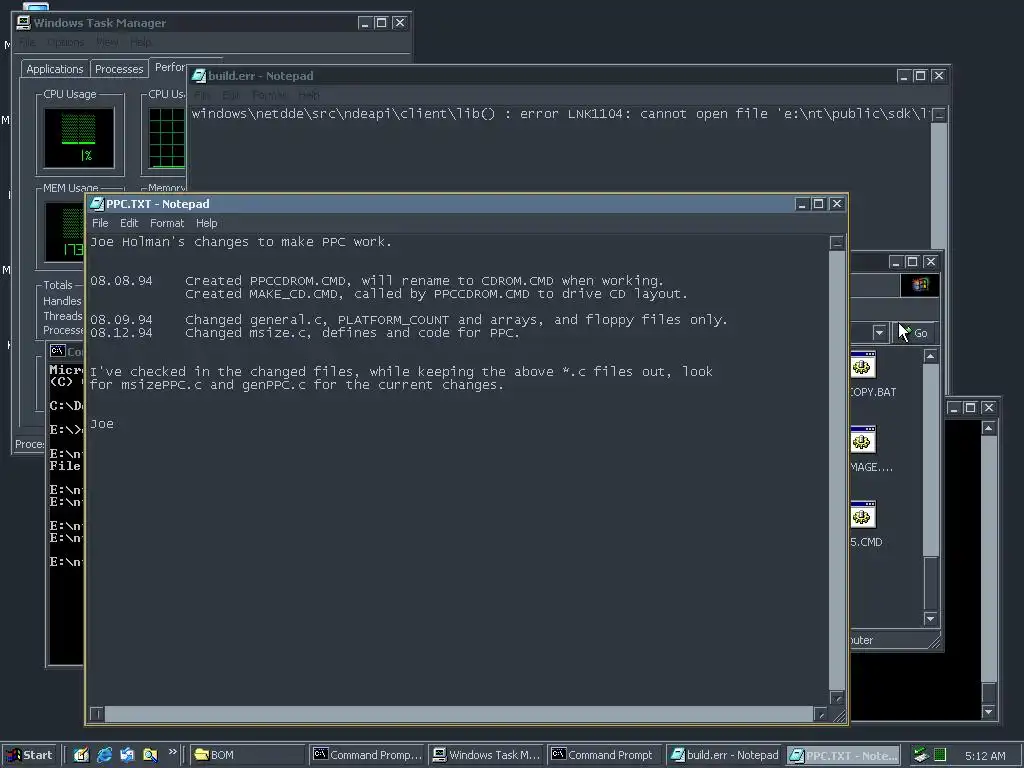Click the text 'Joe Holman's changes to make PPC work.'
Viewport: 1024px width, 768px height.
240,242
